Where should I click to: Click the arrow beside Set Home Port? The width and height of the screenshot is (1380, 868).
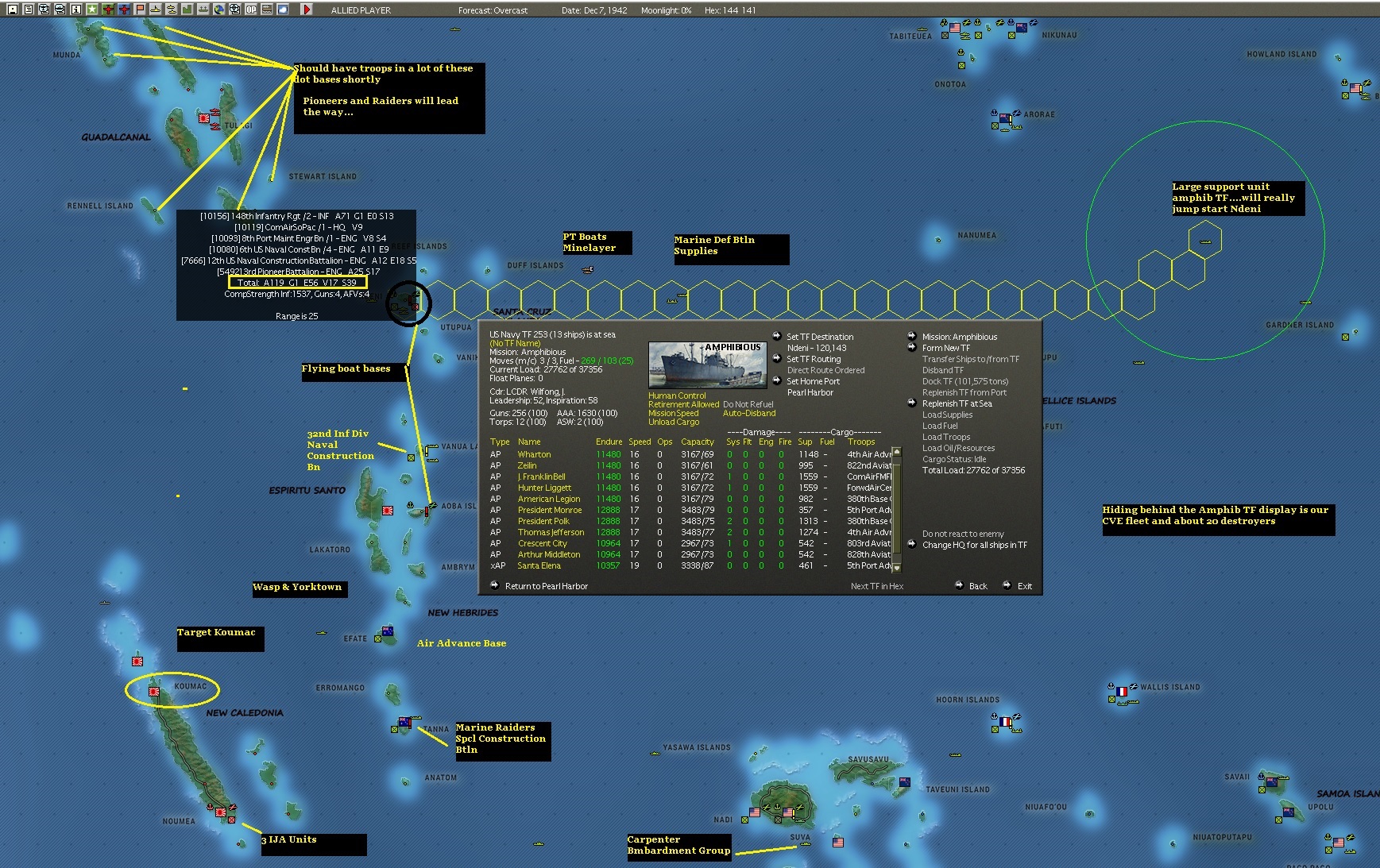coord(777,380)
